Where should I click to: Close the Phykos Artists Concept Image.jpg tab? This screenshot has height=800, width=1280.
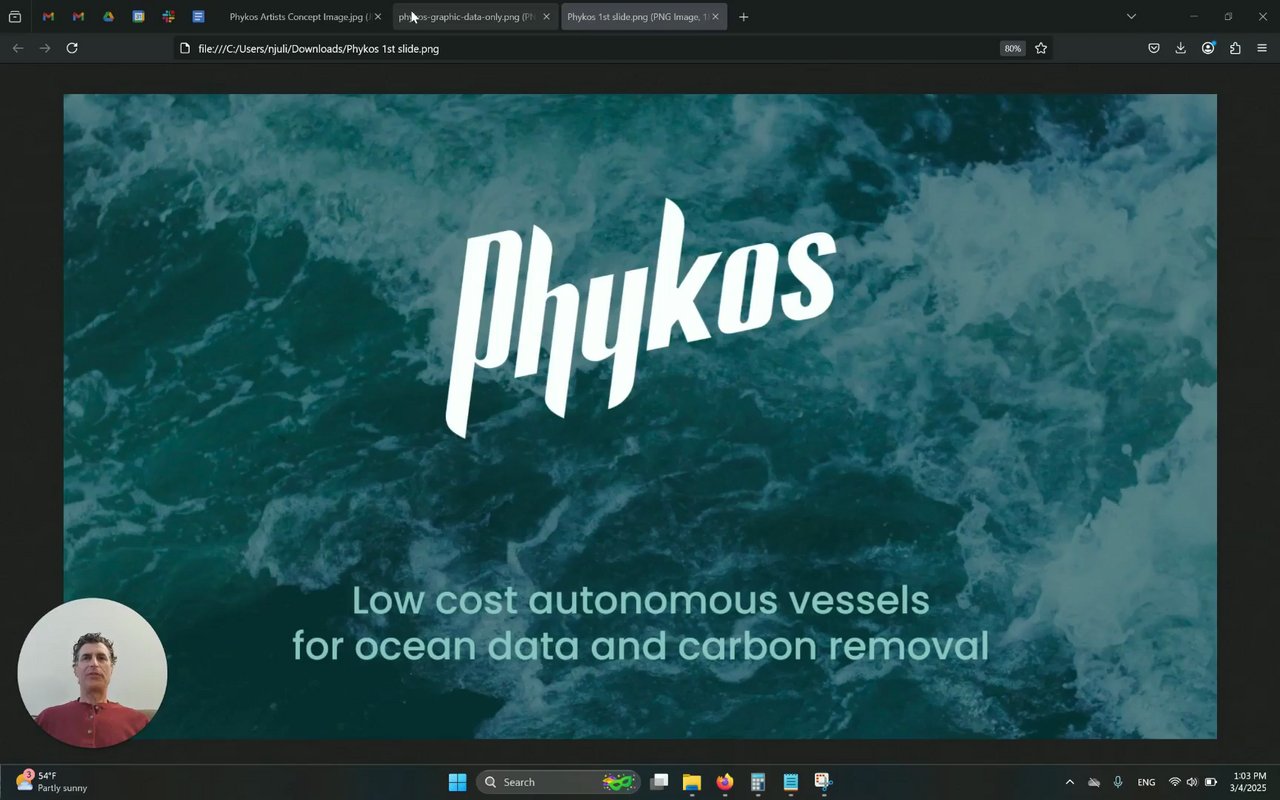pyautogui.click(x=377, y=17)
